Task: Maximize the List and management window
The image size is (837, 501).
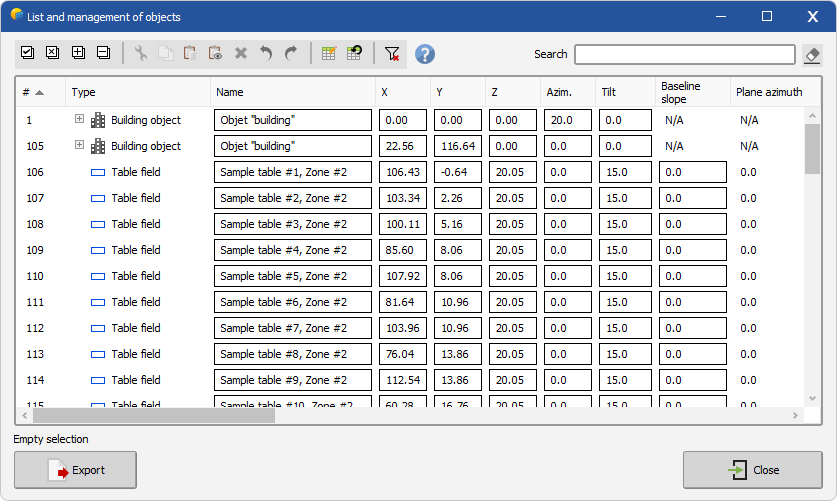Action: 767,16
